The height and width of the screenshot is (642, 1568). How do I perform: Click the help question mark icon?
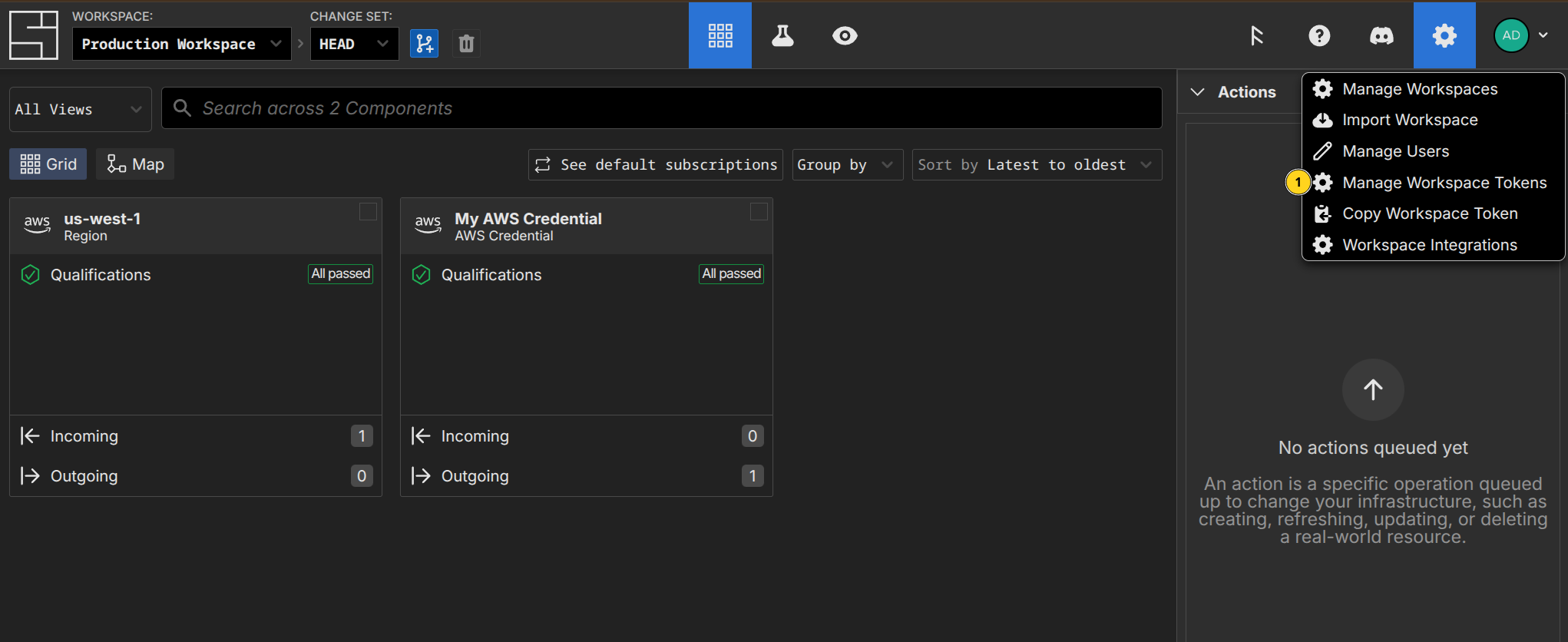point(1319,35)
